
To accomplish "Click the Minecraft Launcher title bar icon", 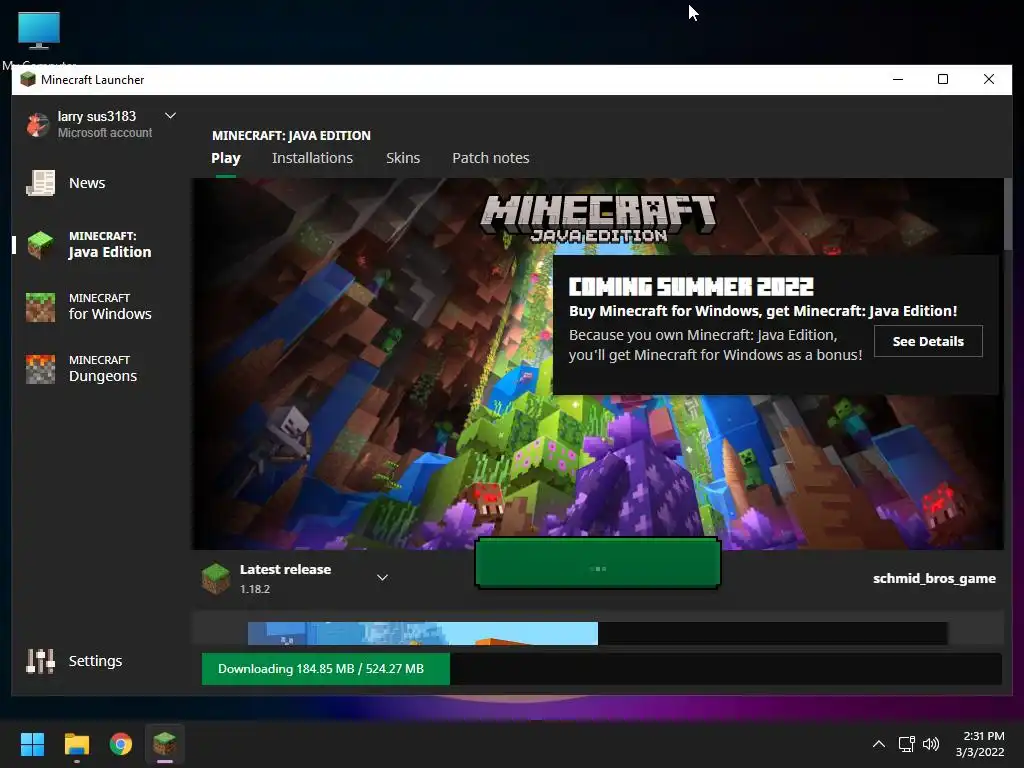I will (28, 80).
